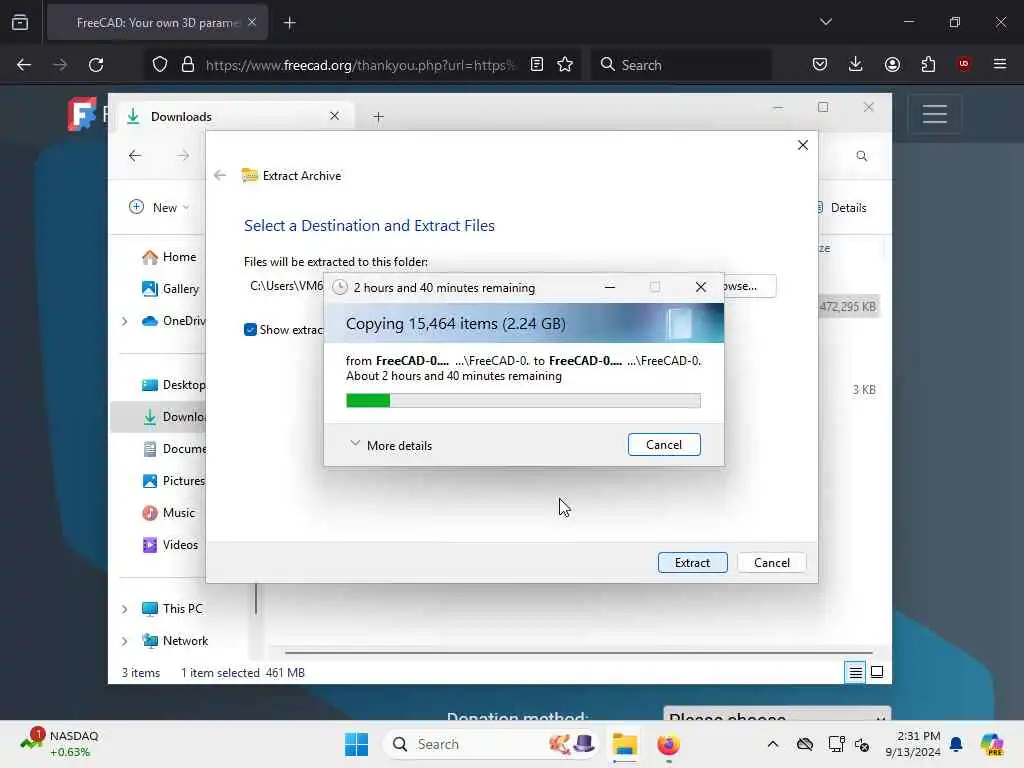The width and height of the screenshot is (1024, 768).
Task: Click the Extract button
Action: pos(692,562)
